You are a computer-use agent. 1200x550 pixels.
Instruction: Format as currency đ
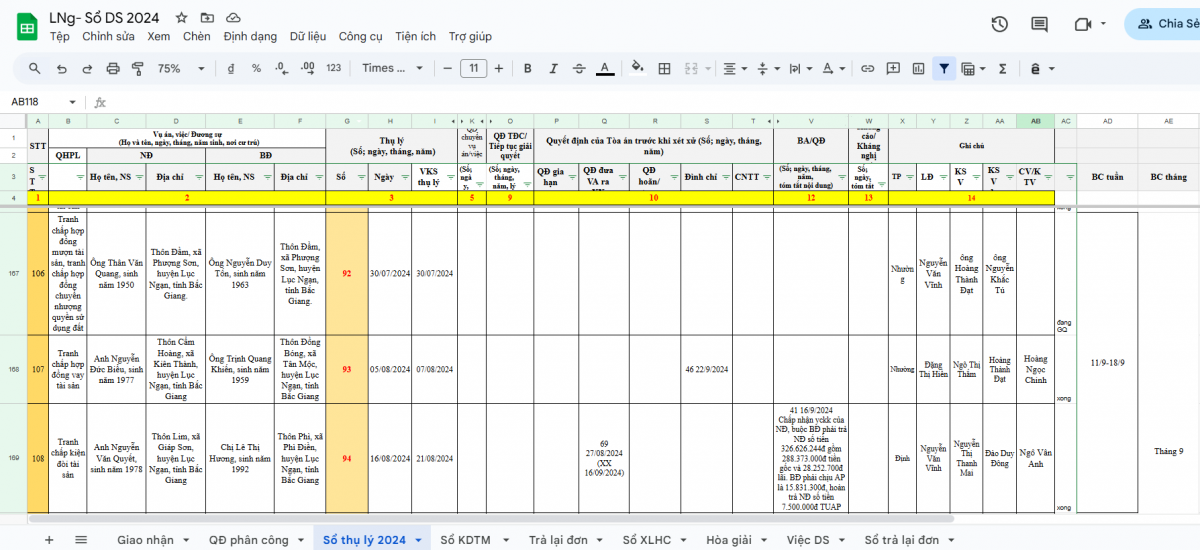click(232, 68)
